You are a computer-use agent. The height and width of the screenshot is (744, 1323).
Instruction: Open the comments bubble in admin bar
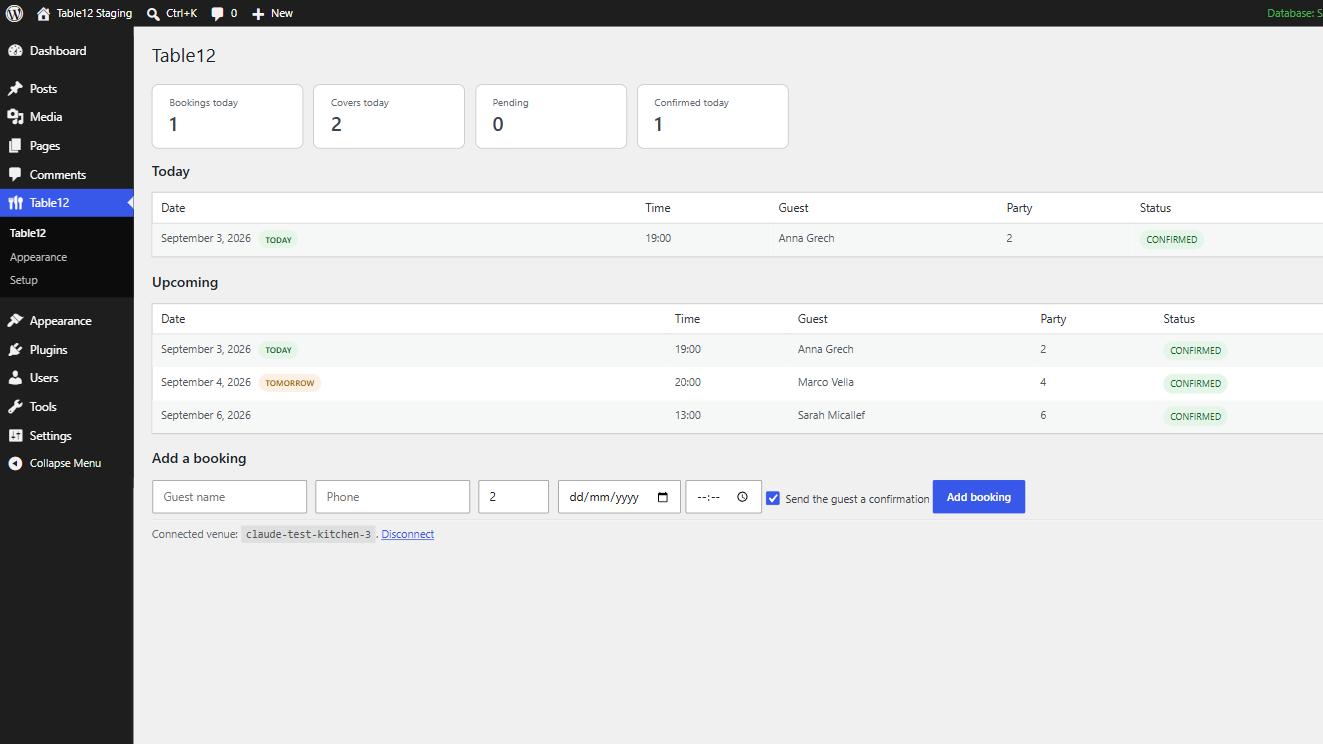(217, 14)
